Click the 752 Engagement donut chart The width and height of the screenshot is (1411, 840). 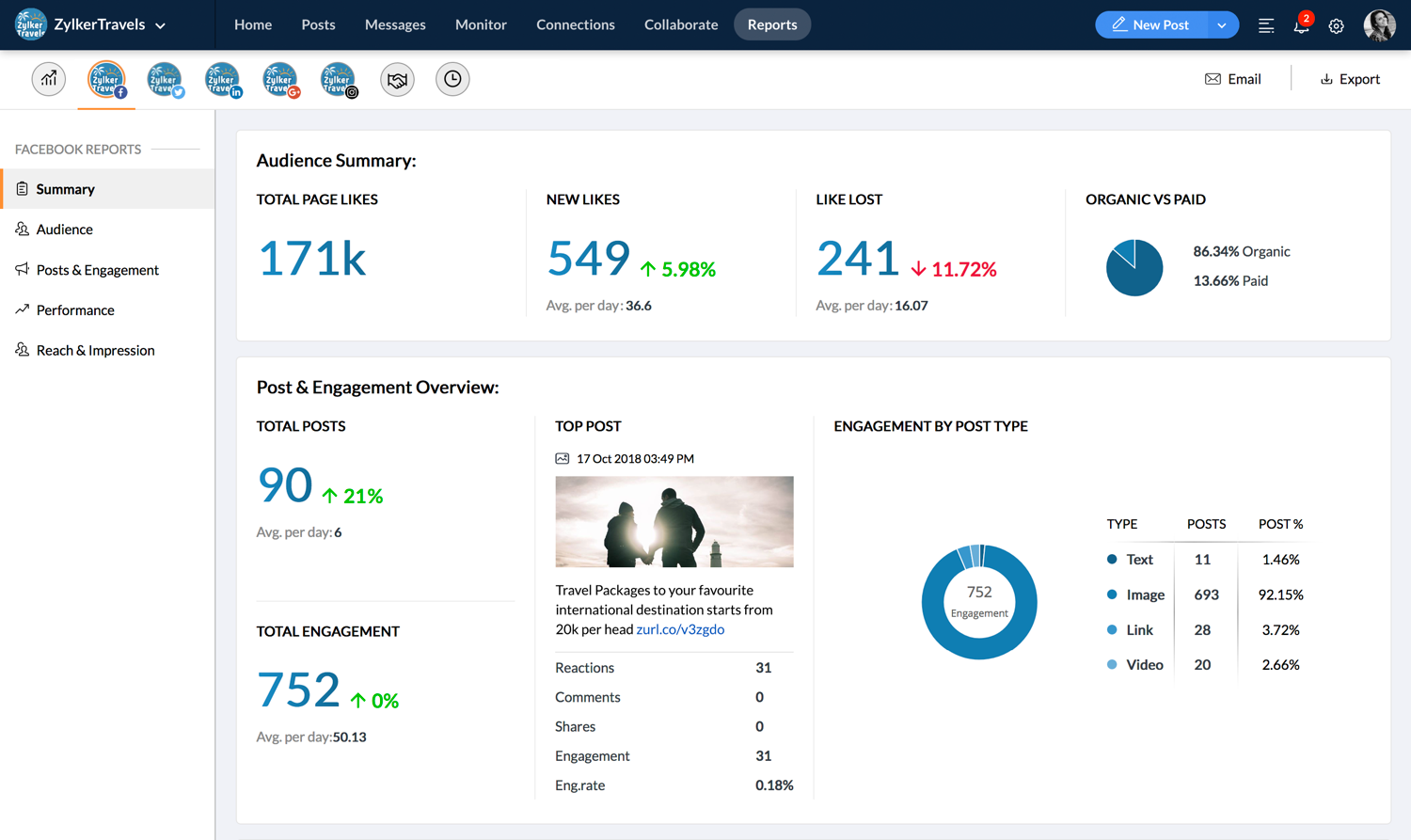click(x=979, y=602)
